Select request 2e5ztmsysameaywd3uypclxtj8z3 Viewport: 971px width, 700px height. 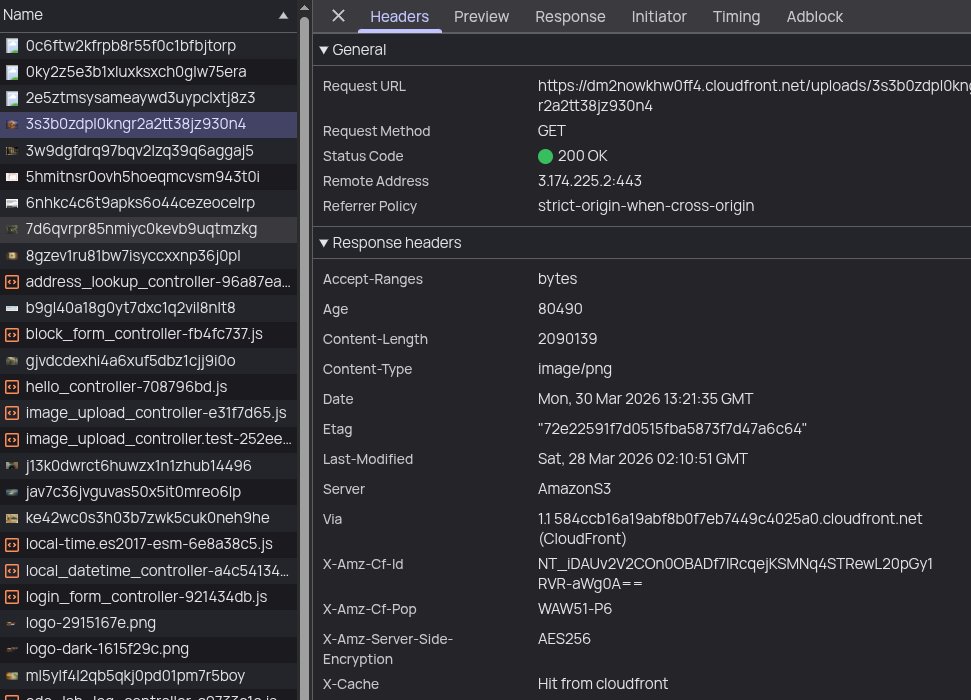coord(149,98)
